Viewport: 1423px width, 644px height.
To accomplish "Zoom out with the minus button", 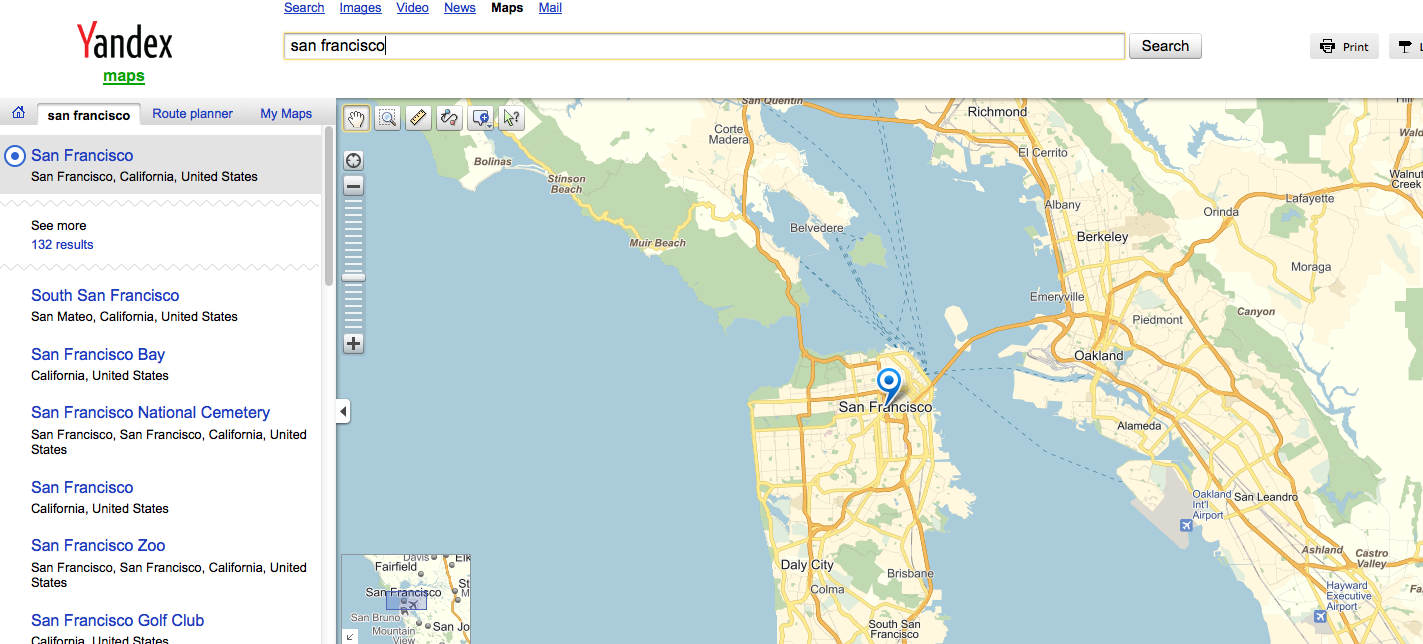I will point(353,185).
